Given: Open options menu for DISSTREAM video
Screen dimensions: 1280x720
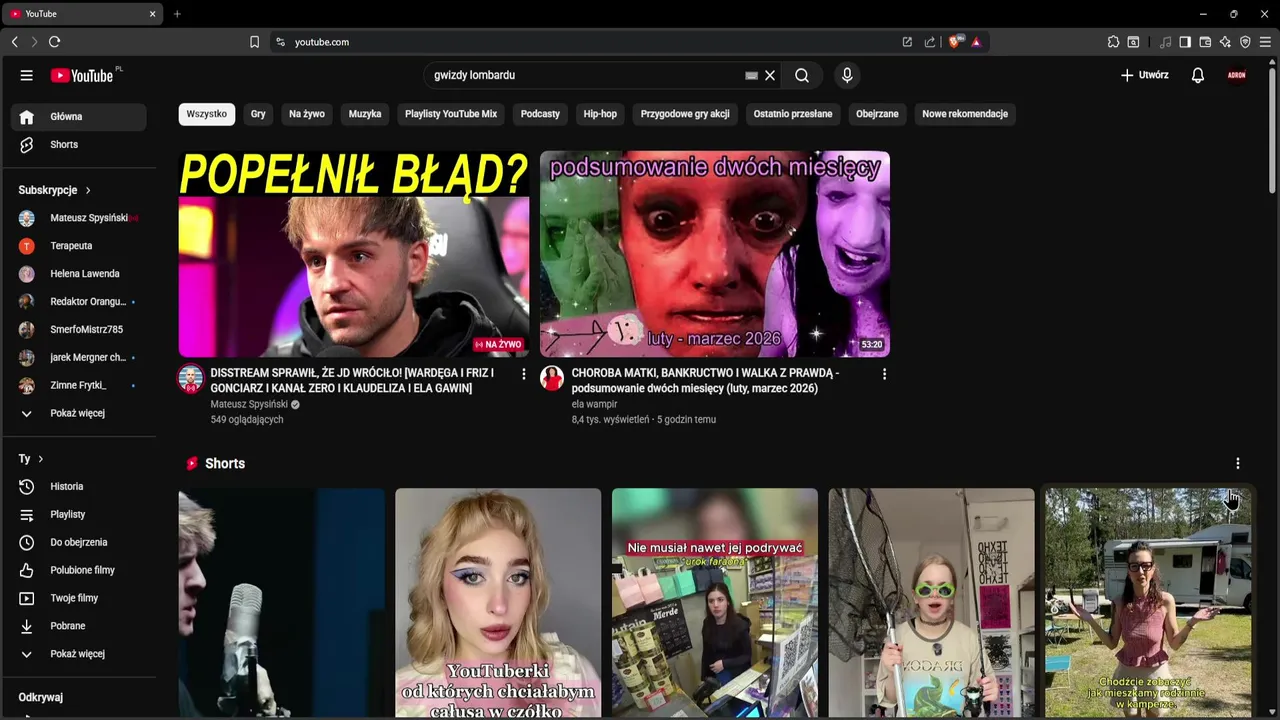Looking at the screenshot, I should pos(523,374).
